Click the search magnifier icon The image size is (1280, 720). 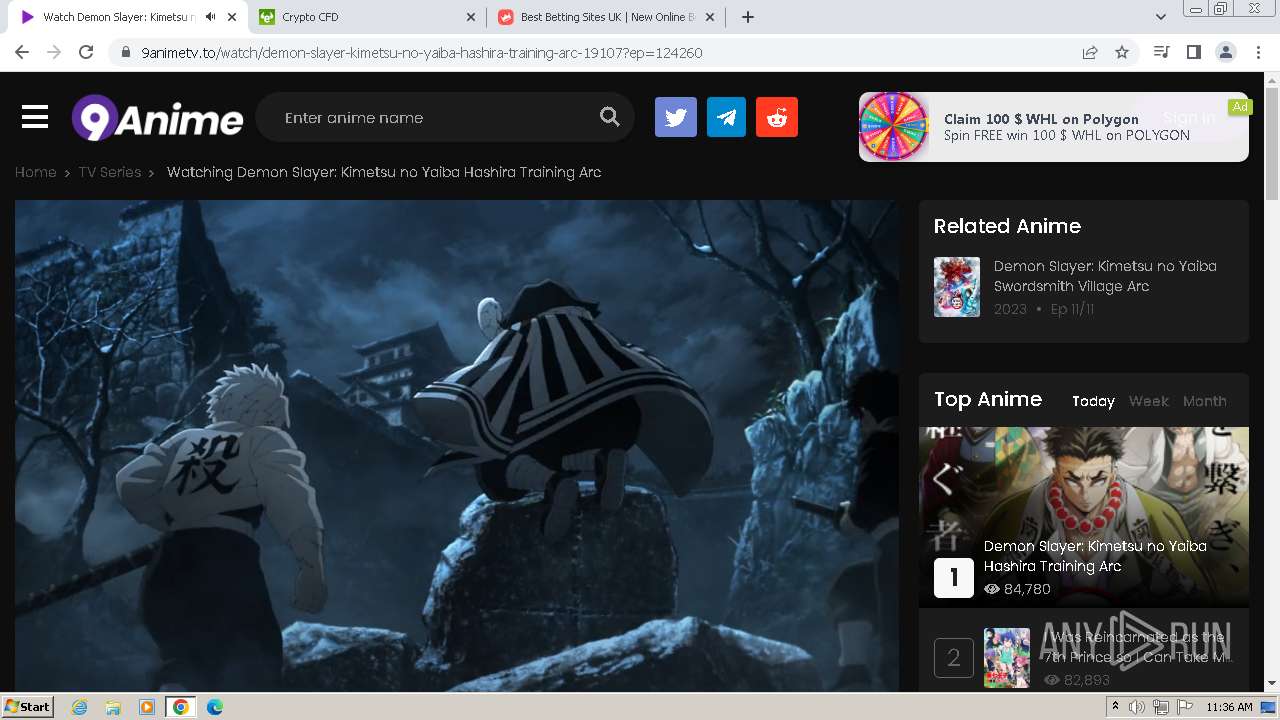pyautogui.click(x=610, y=117)
